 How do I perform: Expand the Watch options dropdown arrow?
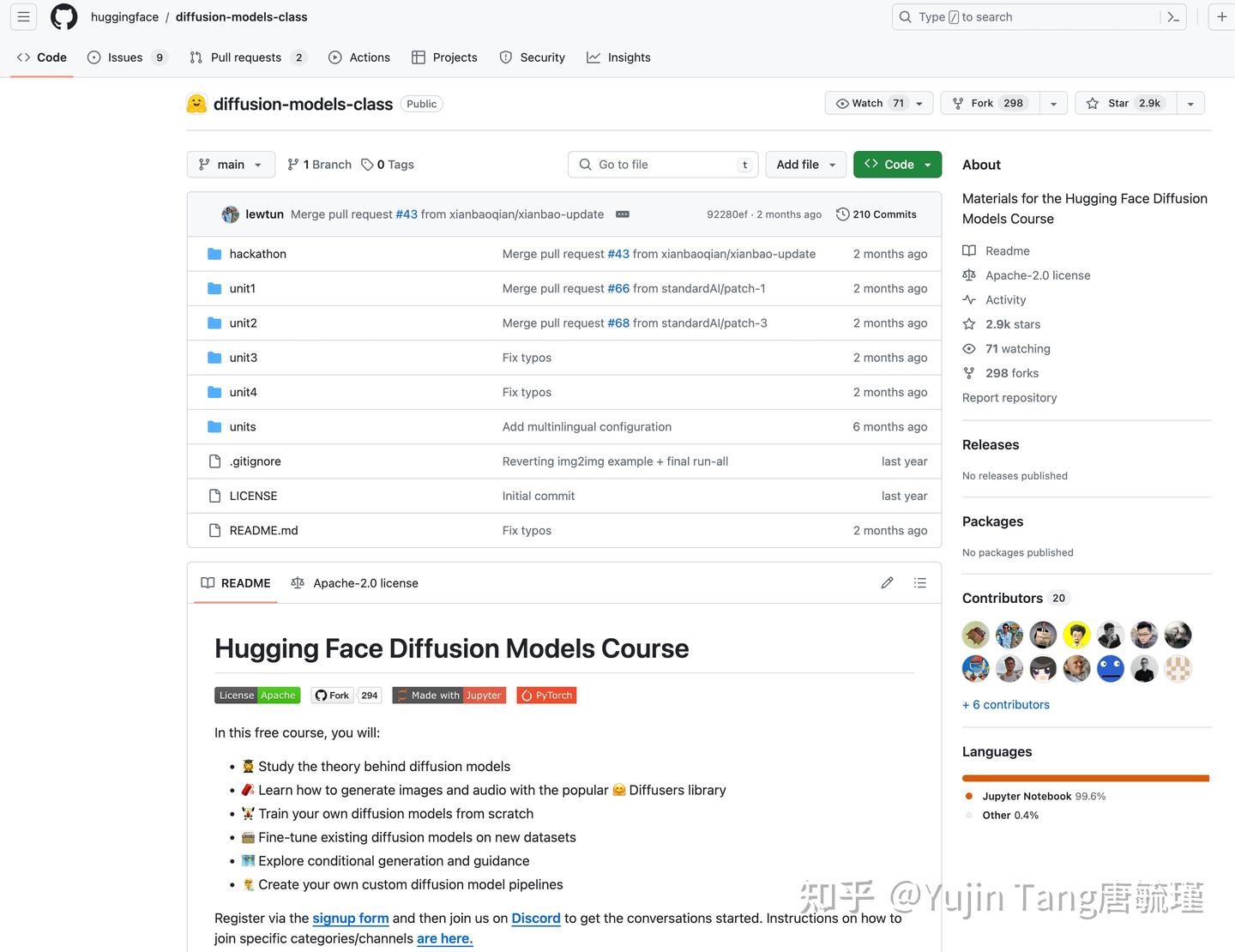point(918,102)
